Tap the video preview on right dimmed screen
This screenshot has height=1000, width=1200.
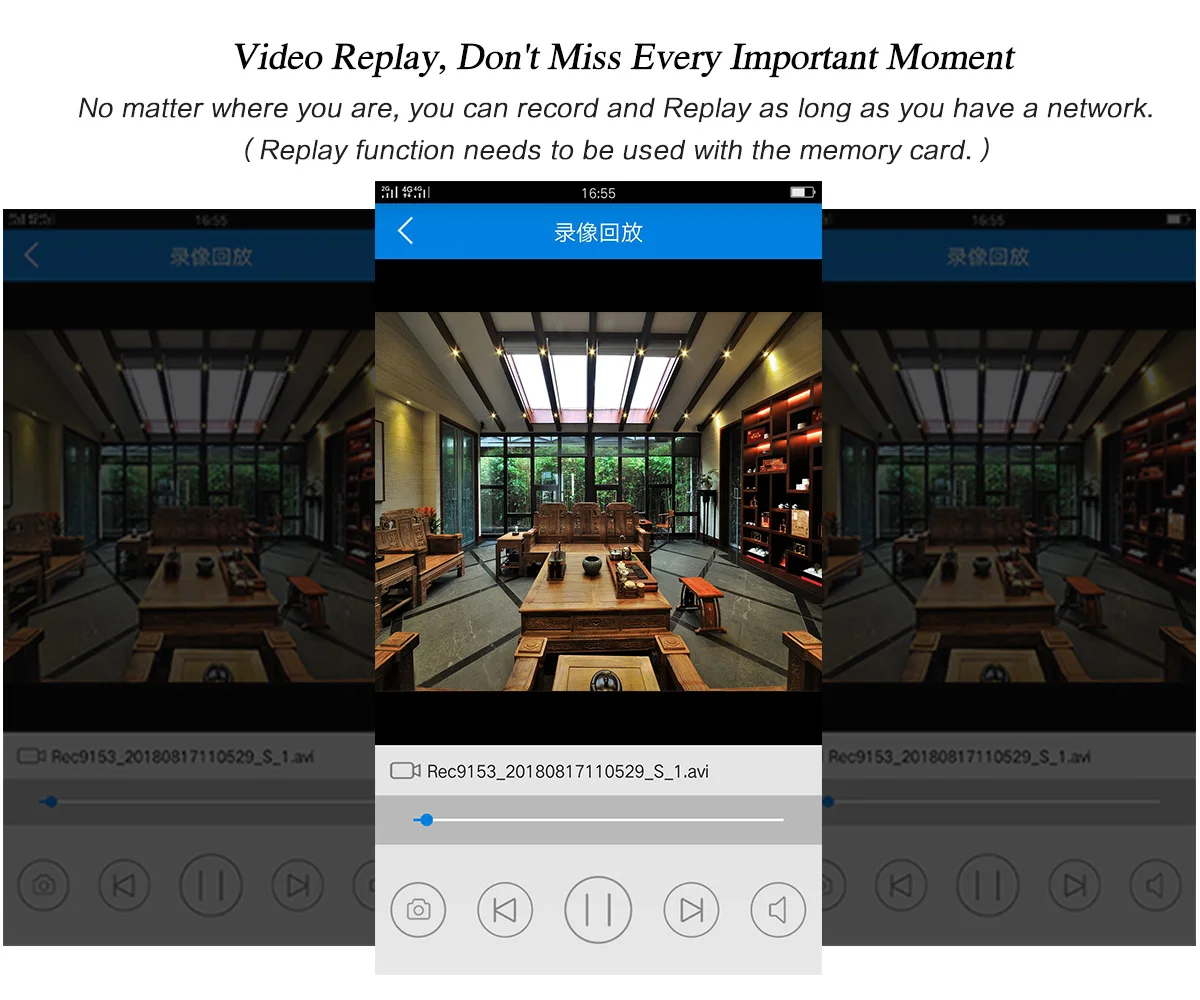pos(1009,506)
